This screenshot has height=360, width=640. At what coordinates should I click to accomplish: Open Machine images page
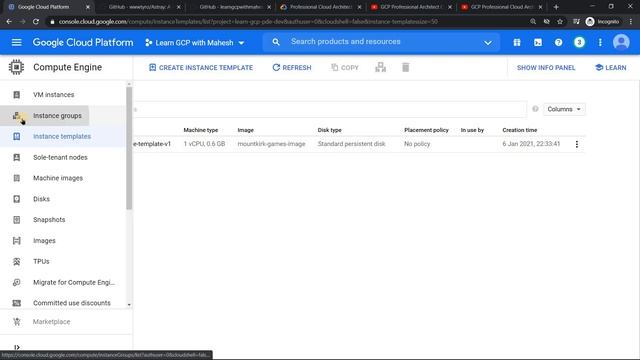click(x=58, y=178)
